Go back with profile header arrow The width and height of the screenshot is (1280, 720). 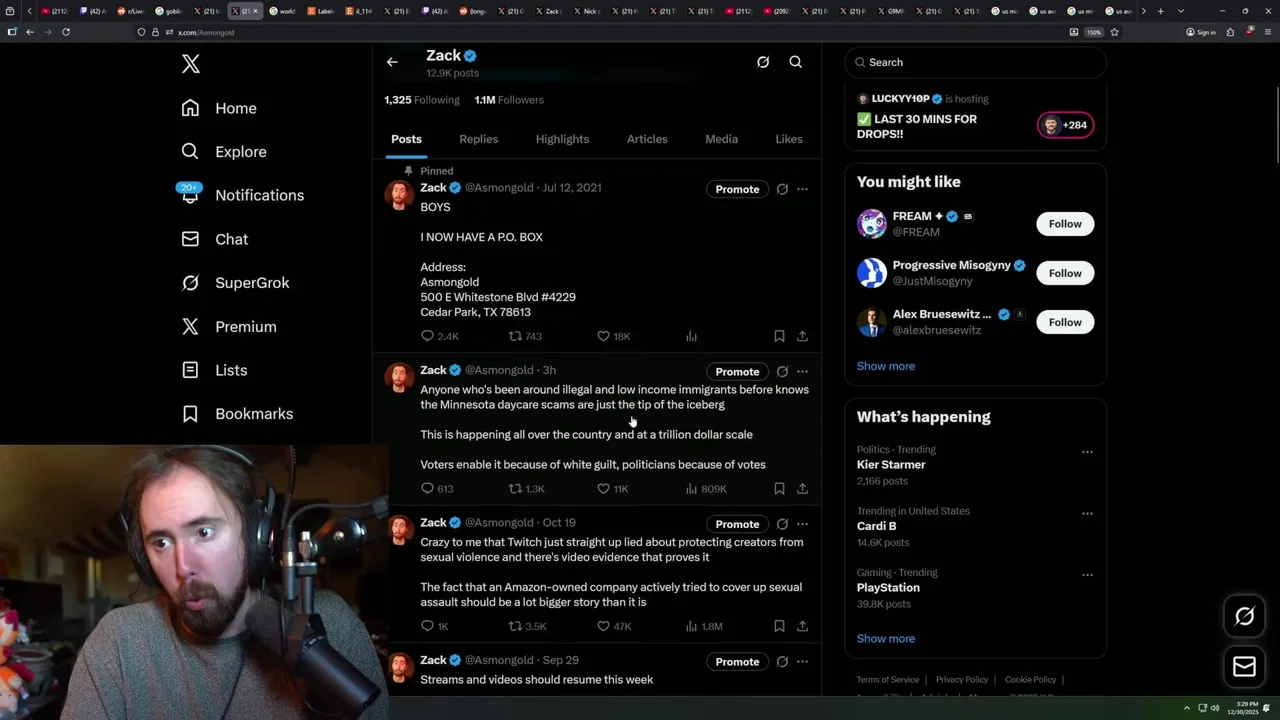[392, 62]
